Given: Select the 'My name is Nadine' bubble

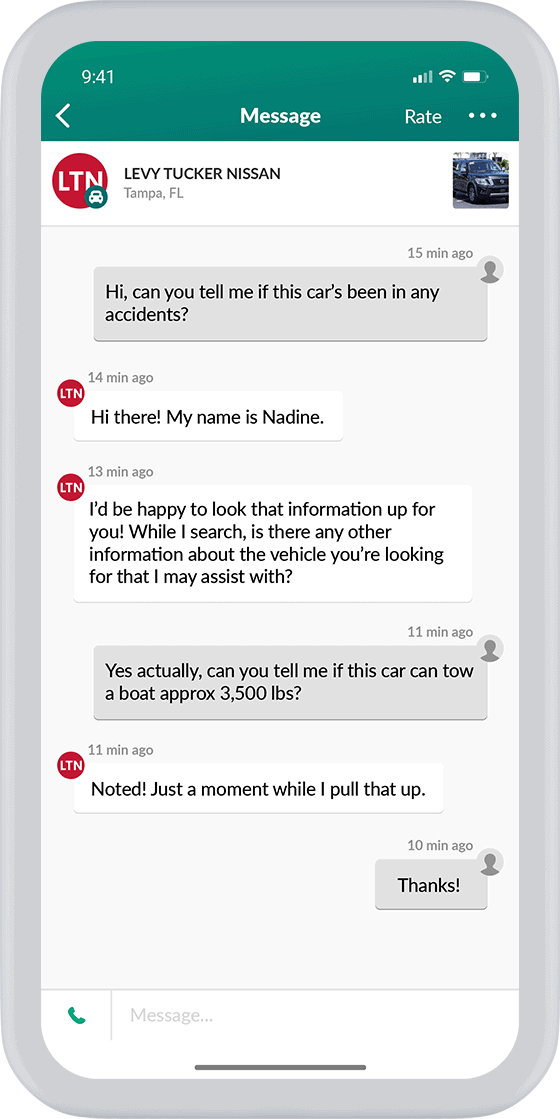Looking at the screenshot, I should pyautogui.click(x=208, y=417).
